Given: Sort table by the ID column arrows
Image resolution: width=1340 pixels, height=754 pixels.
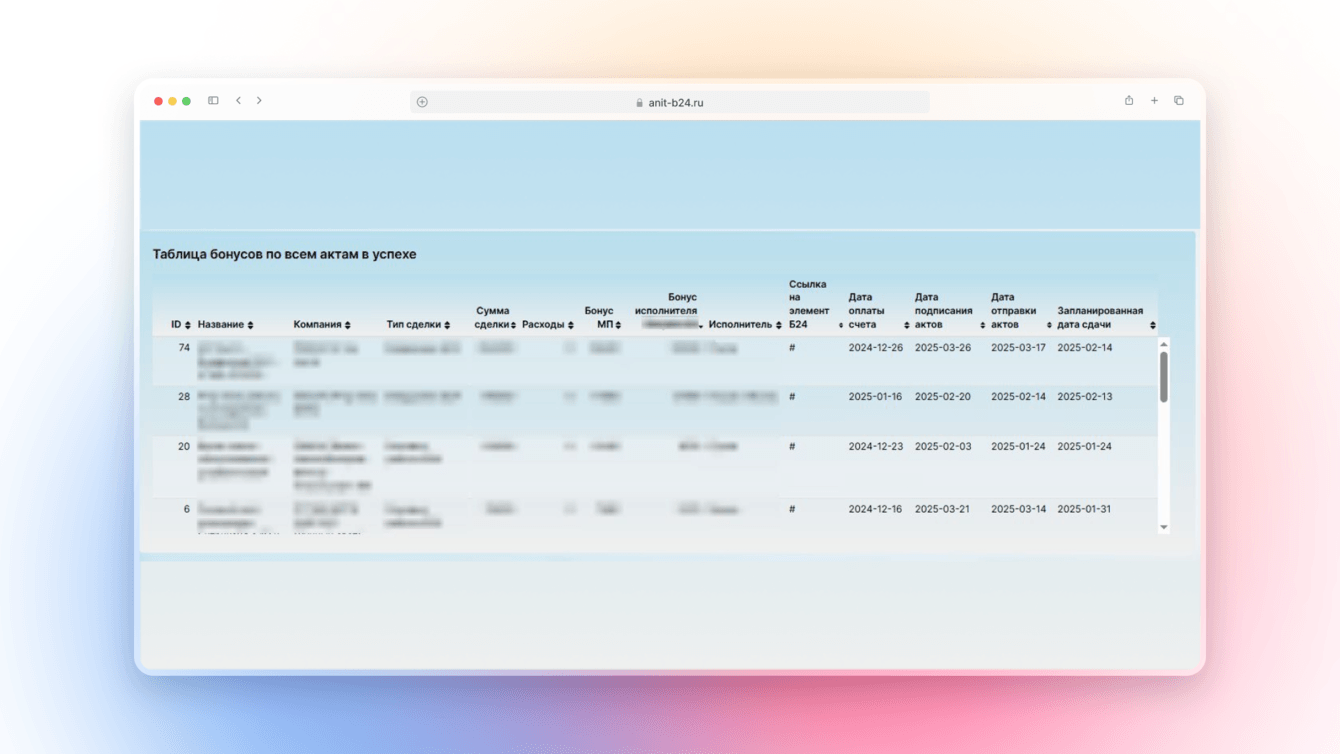Looking at the screenshot, I should [188, 325].
